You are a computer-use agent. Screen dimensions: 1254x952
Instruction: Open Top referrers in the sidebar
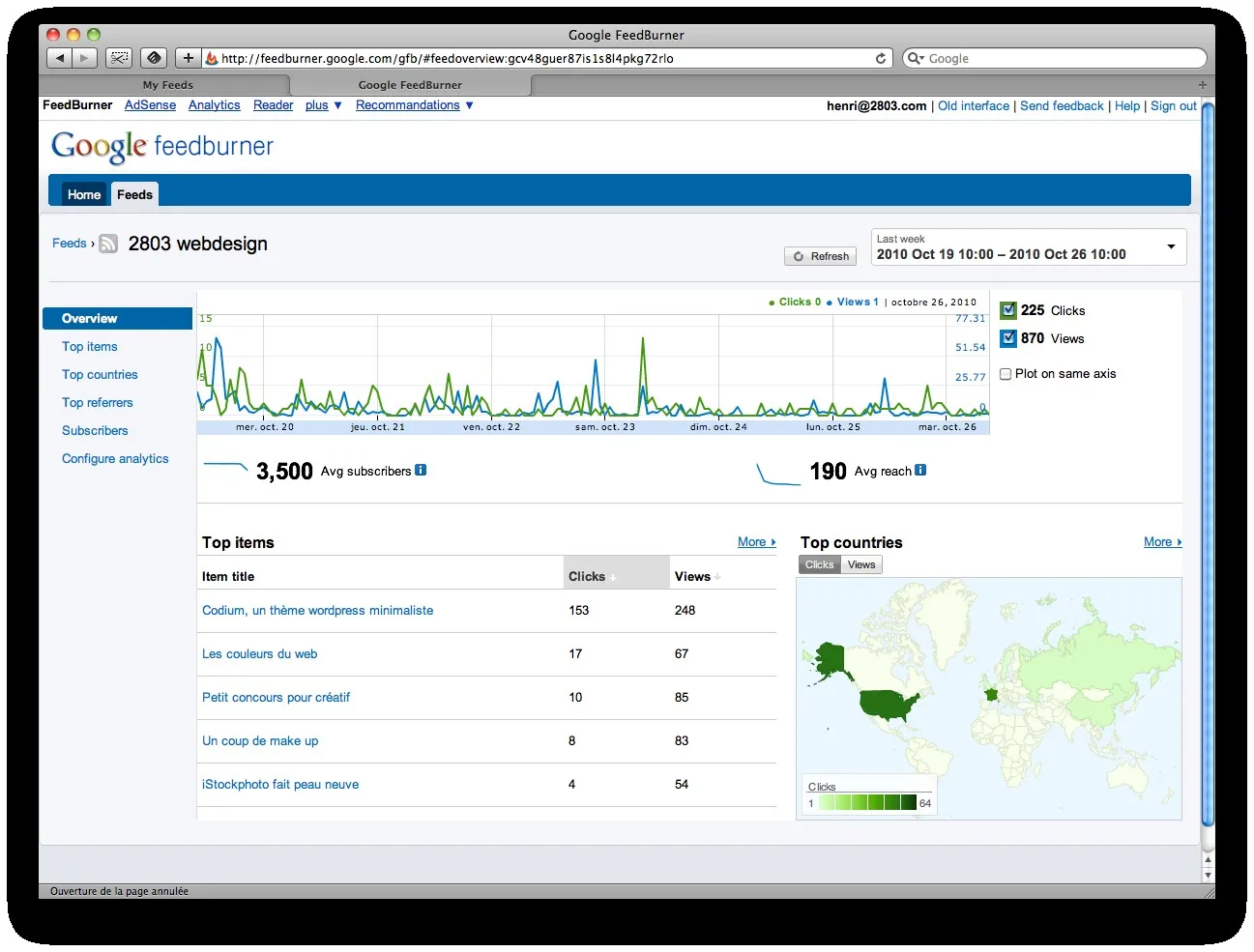(98, 403)
